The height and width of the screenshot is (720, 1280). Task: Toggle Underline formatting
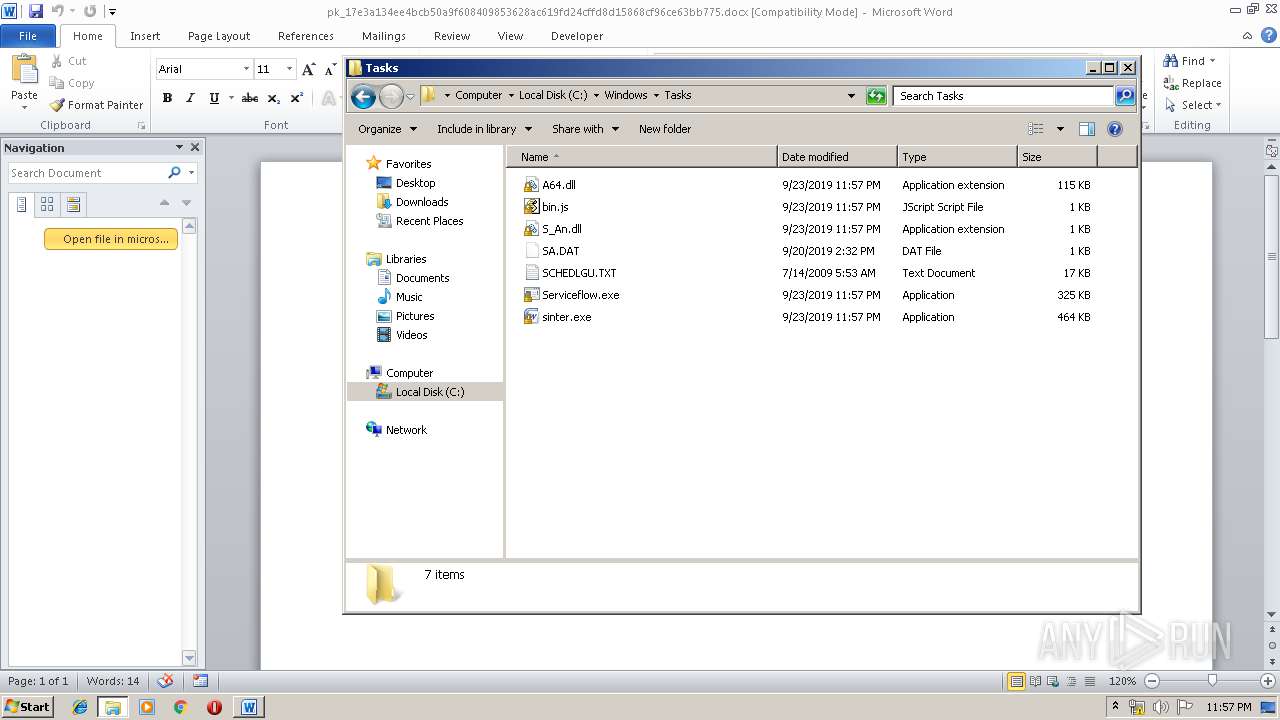214,98
